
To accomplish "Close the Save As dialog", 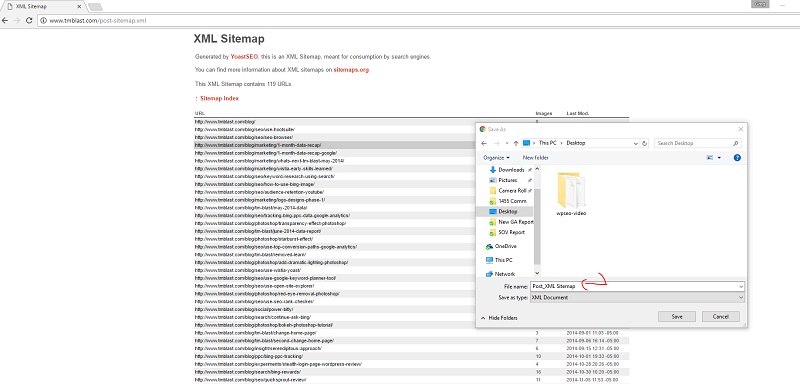I will [740, 130].
